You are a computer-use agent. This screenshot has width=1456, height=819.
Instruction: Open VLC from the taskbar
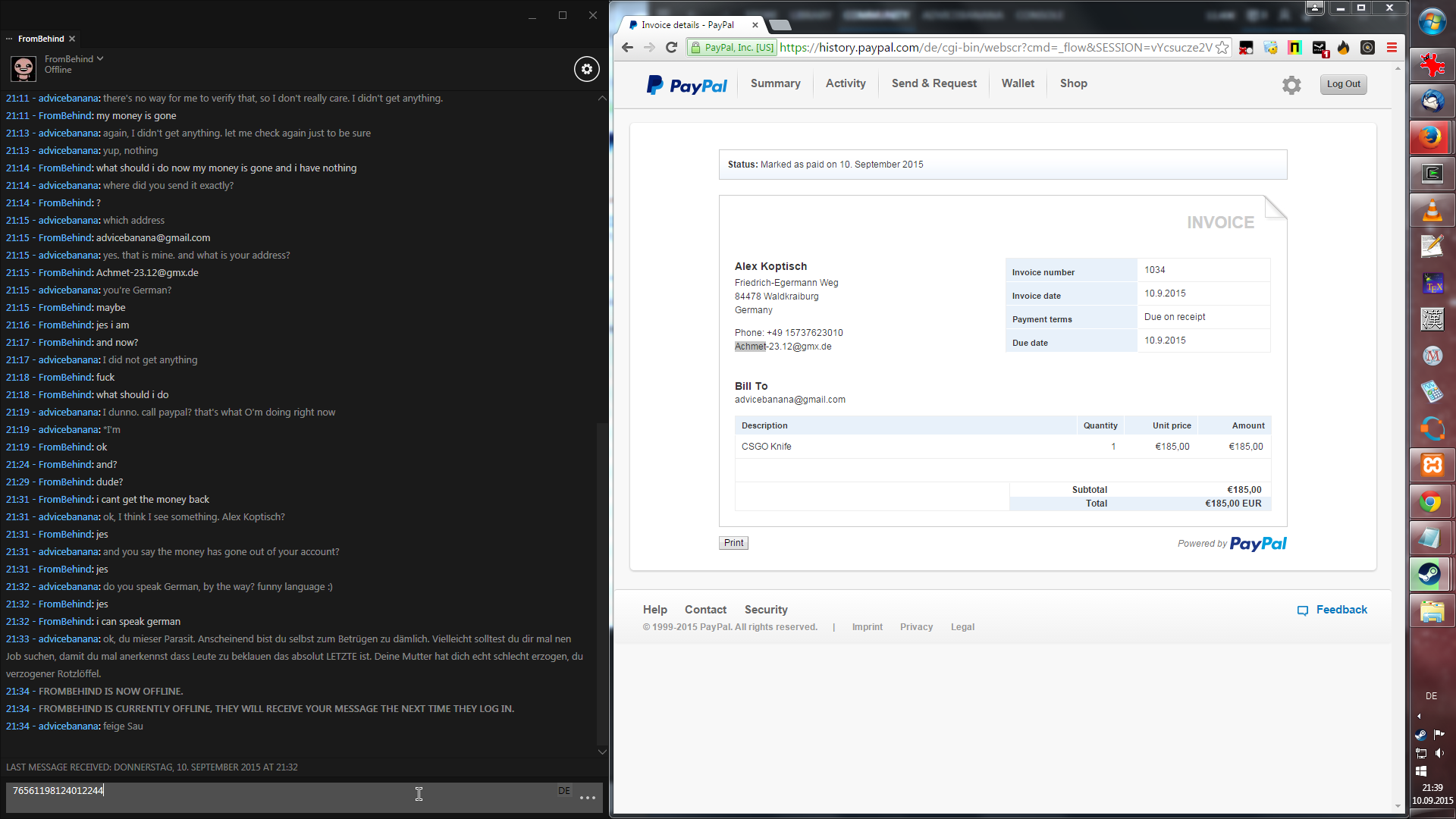coord(1432,210)
